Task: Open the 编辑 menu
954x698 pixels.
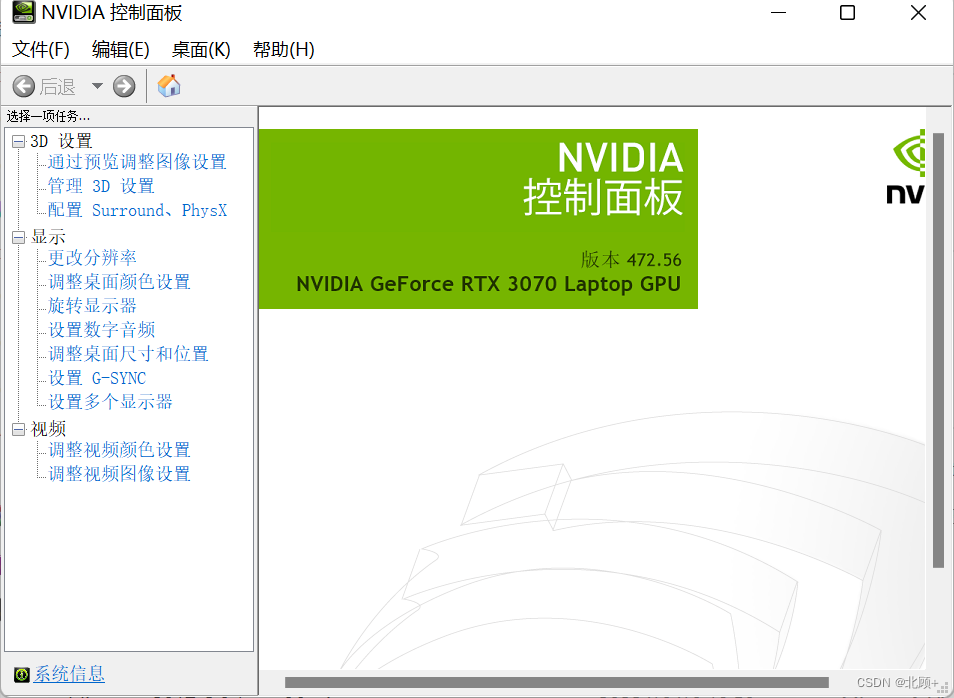Action: (x=120, y=50)
